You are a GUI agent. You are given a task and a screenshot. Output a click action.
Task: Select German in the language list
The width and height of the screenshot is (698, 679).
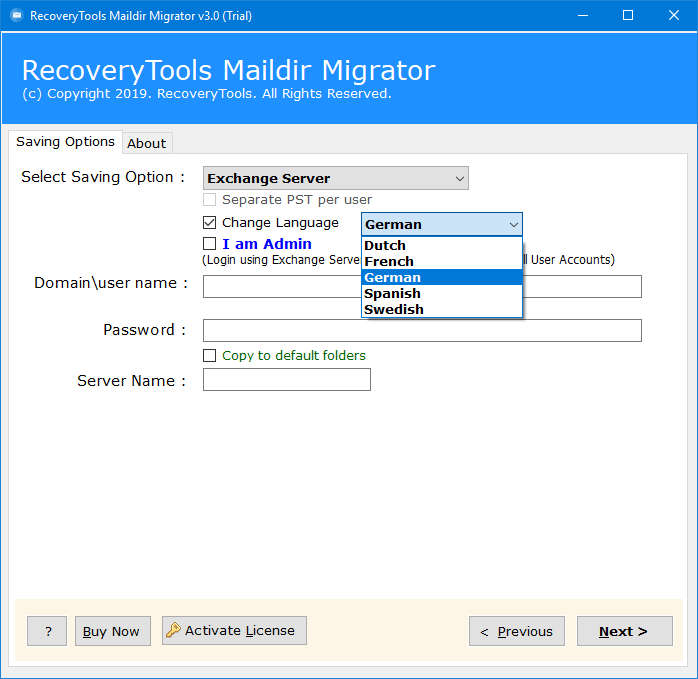(442, 277)
